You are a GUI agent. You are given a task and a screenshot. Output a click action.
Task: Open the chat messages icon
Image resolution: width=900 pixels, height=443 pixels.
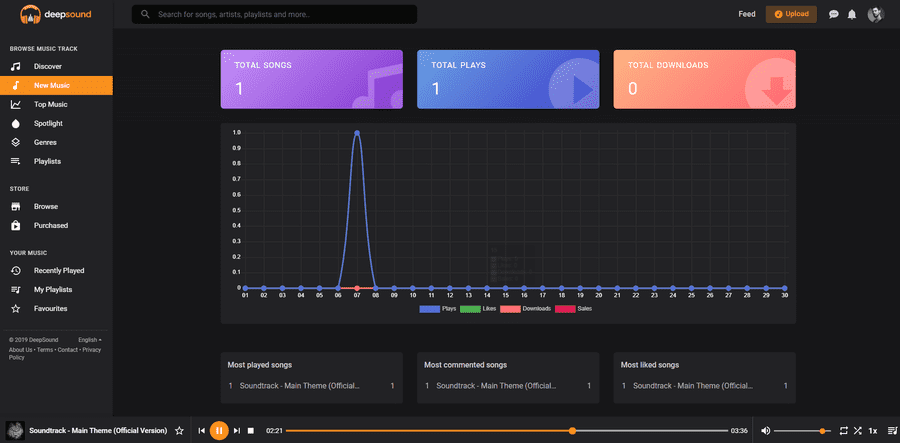click(x=834, y=14)
